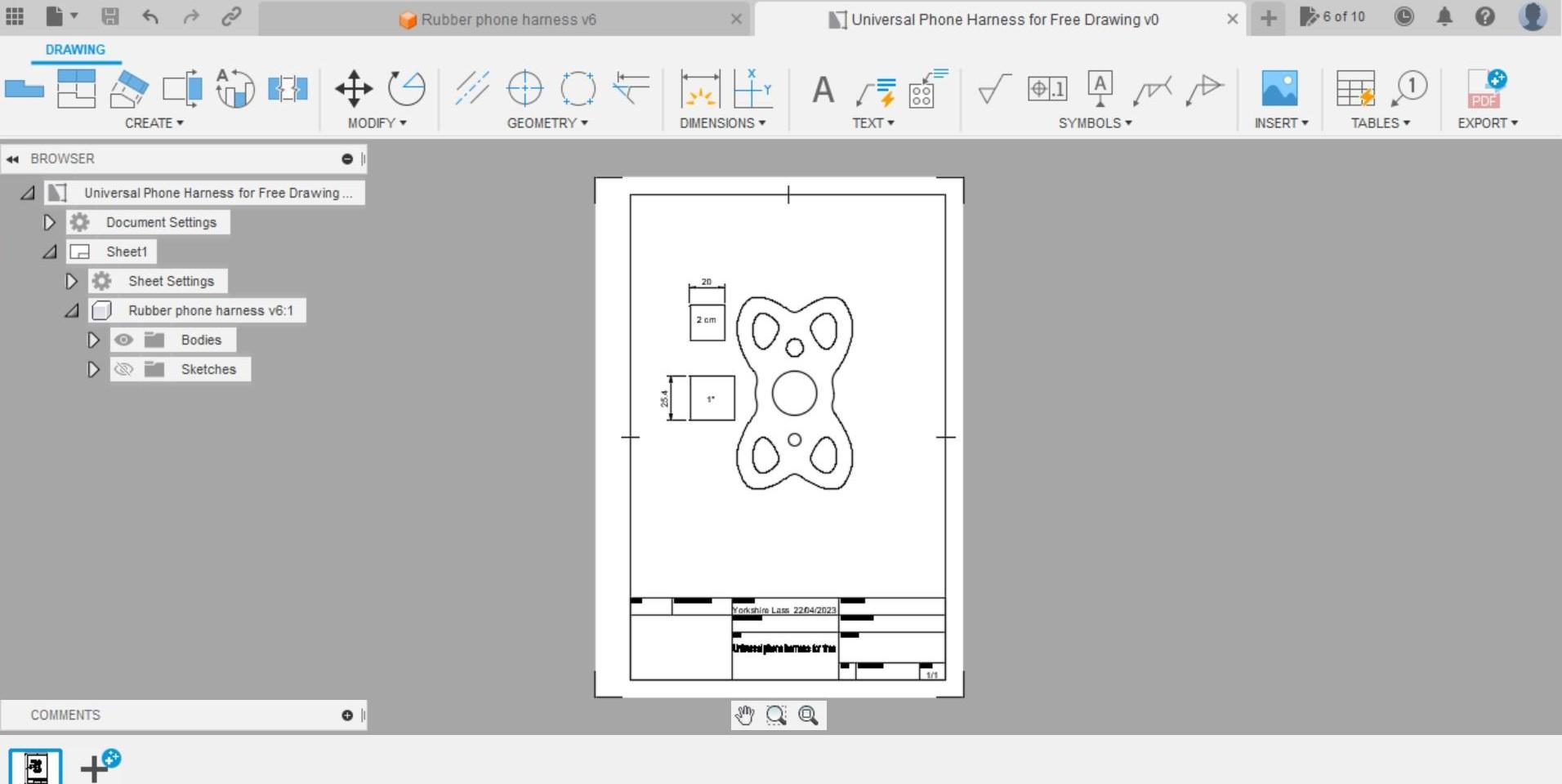Open the DIMENSIONS dropdown menu
This screenshot has width=1562, height=784.
(723, 123)
